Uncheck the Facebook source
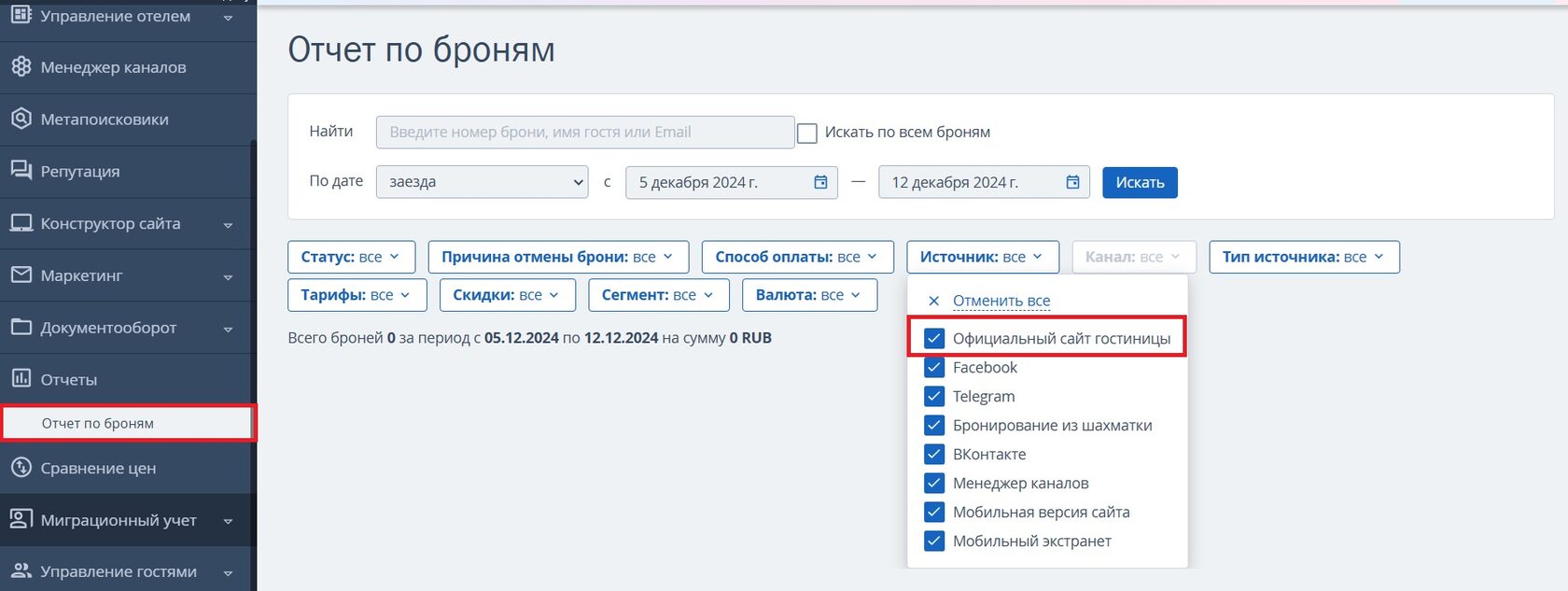The width and height of the screenshot is (1568, 591). click(x=934, y=367)
